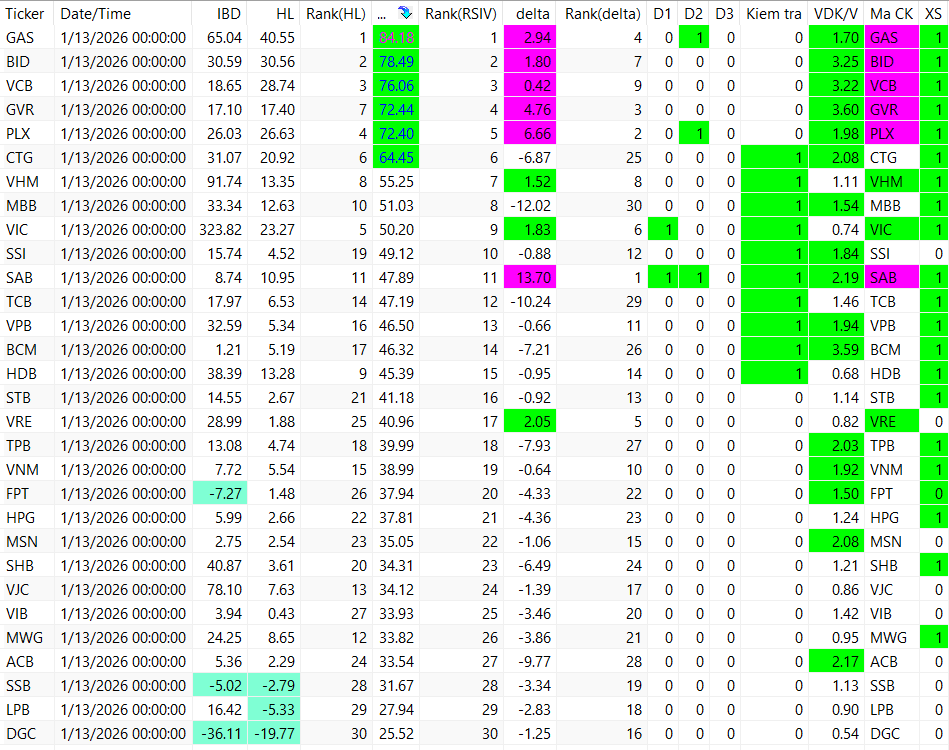This screenshot has width=949, height=750.
Task: Click the -12.02 delta value in MBB row
Action: click(530, 206)
